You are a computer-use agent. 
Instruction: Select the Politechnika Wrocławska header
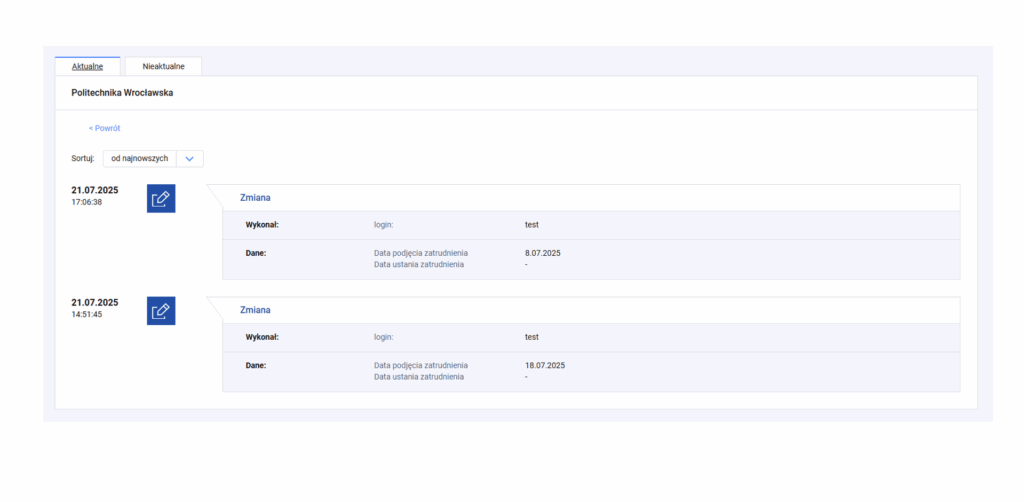(x=122, y=93)
